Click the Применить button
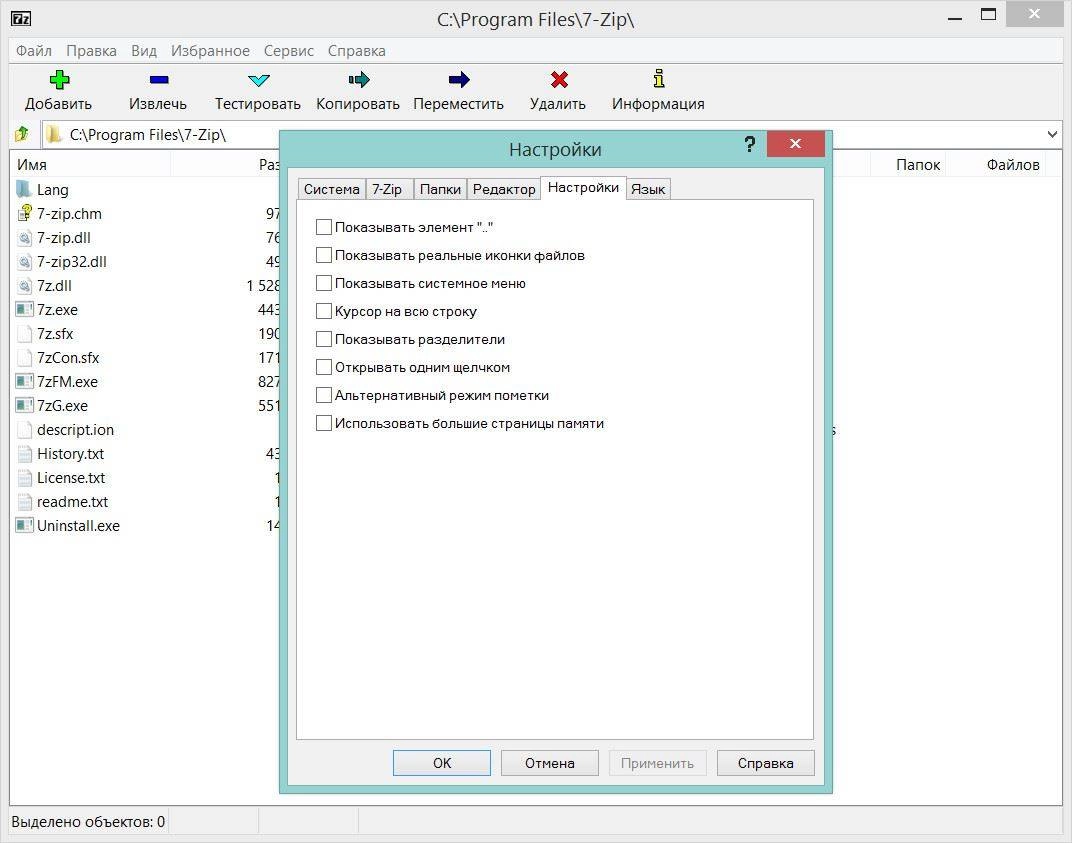Viewport: 1072px width, 843px height. pyautogui.click(x=658, y=763)
